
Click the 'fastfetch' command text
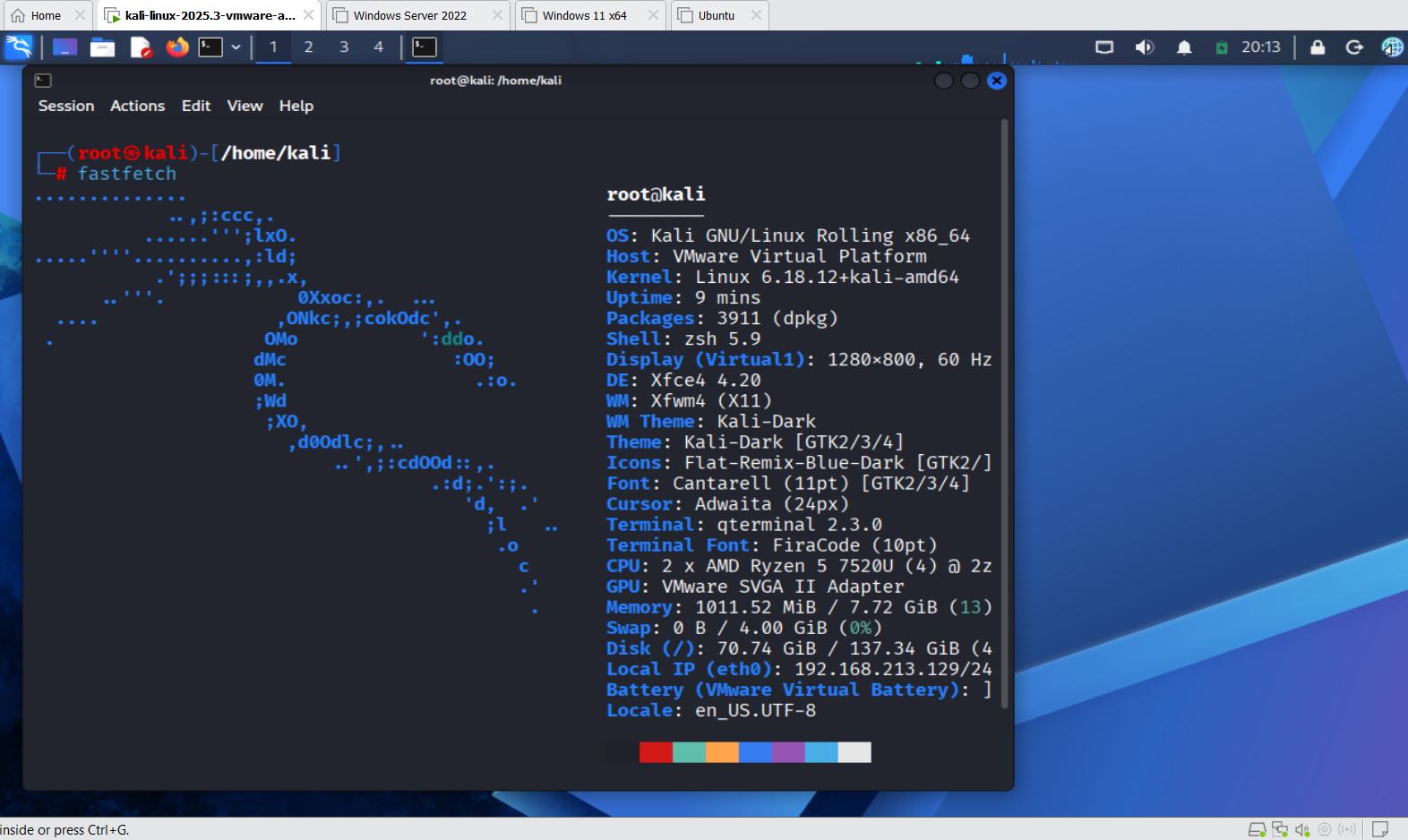pos(127,174)
